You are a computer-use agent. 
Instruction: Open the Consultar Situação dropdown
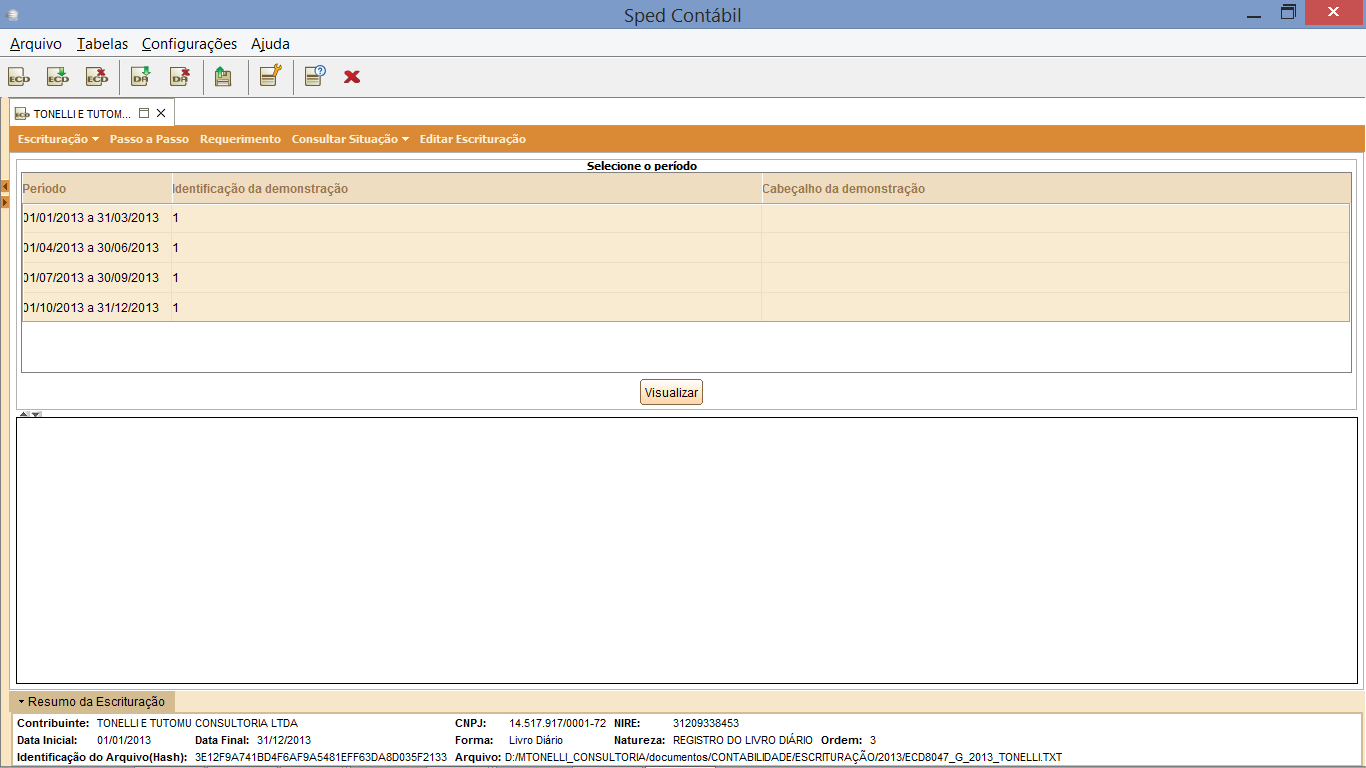[x=350, y=139]
